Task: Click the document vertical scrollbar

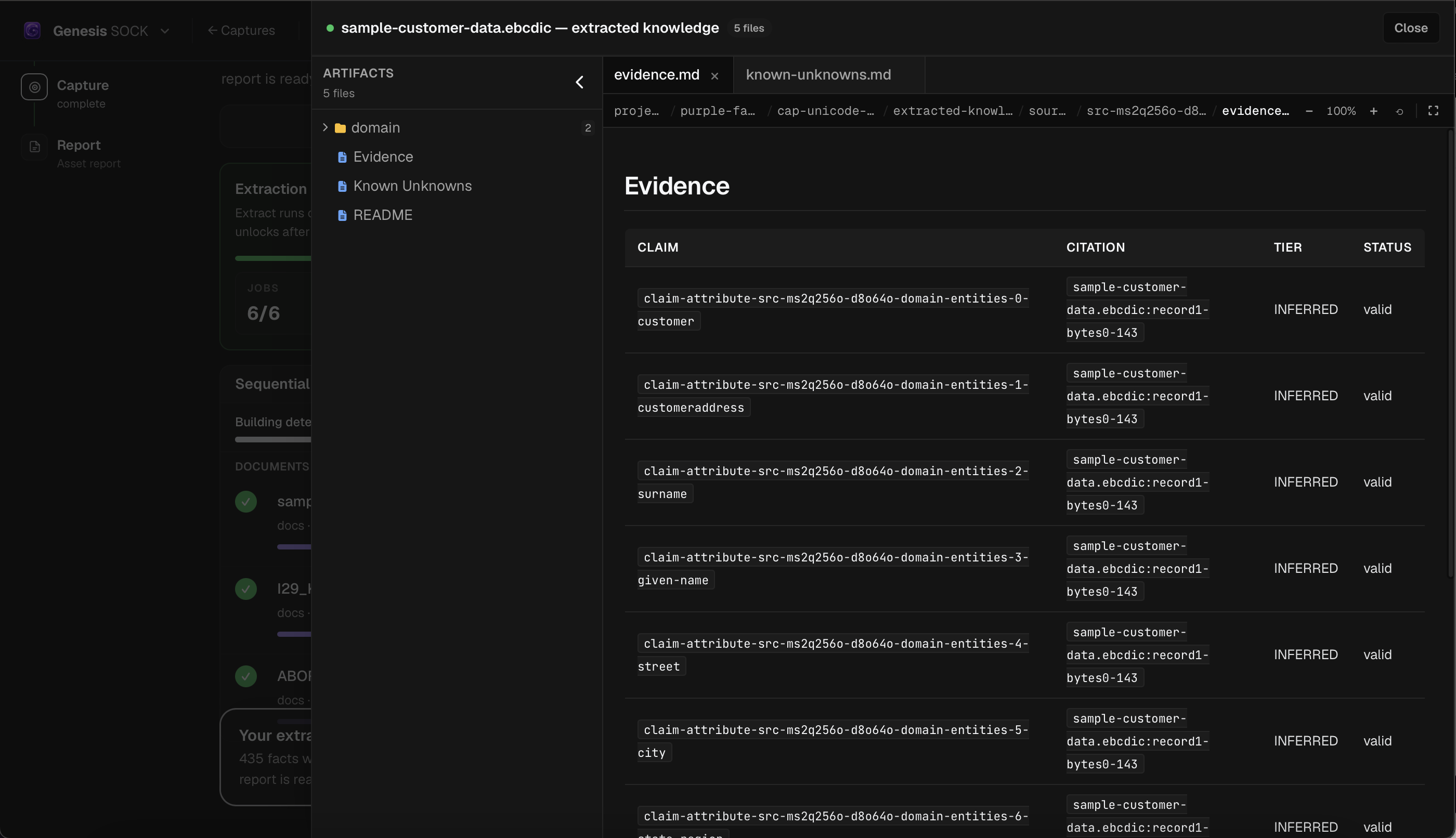Action: click(x=1450, y=354)
